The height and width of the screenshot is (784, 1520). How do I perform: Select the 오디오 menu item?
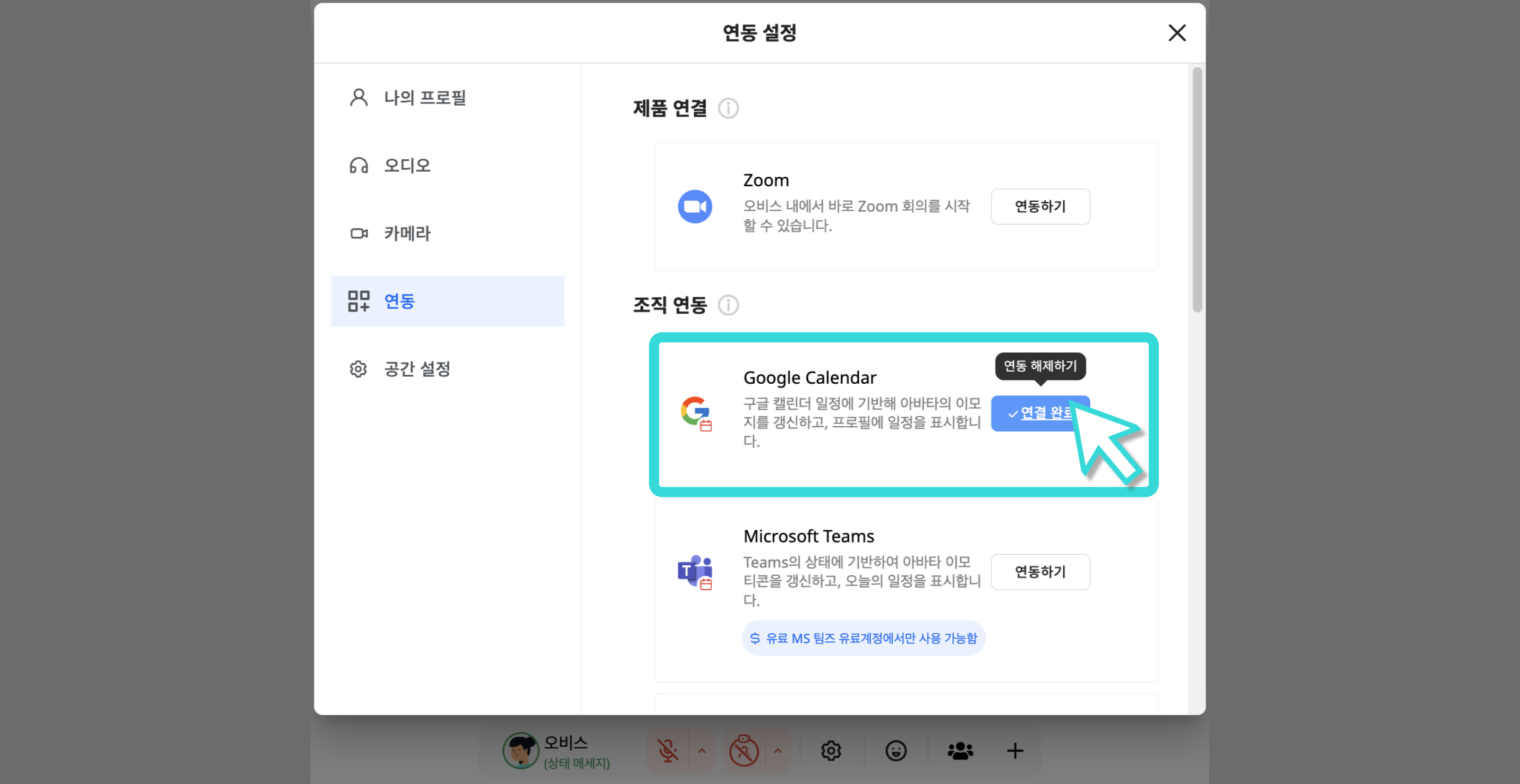click(x=448, y=165)
